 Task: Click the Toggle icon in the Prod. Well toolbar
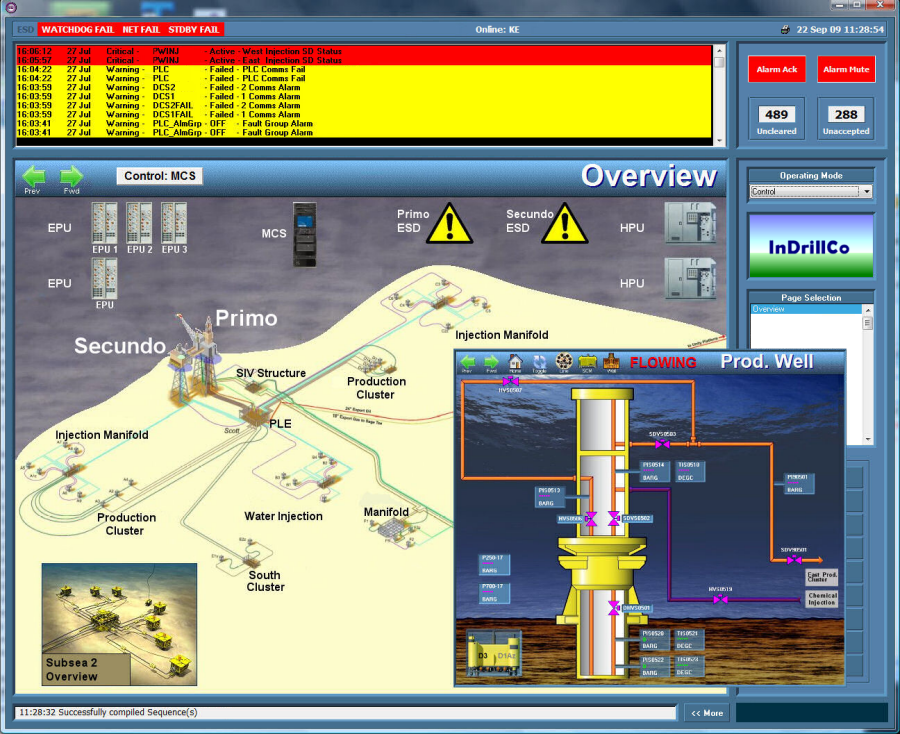(540, 362)
